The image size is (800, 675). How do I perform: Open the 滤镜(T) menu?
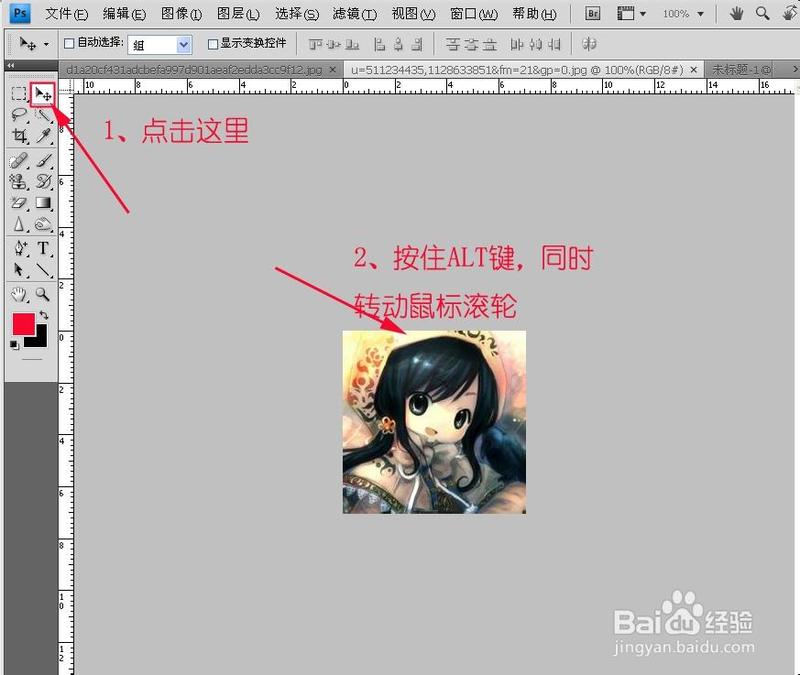pyautogui.click(x=355, y=14)
